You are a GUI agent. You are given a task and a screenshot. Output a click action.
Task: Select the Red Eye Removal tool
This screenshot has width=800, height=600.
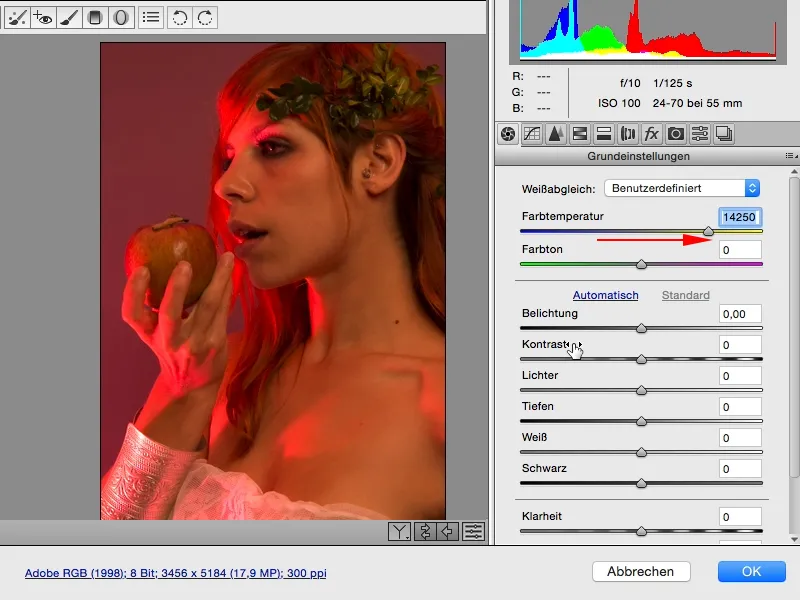(x=43, y=18)
